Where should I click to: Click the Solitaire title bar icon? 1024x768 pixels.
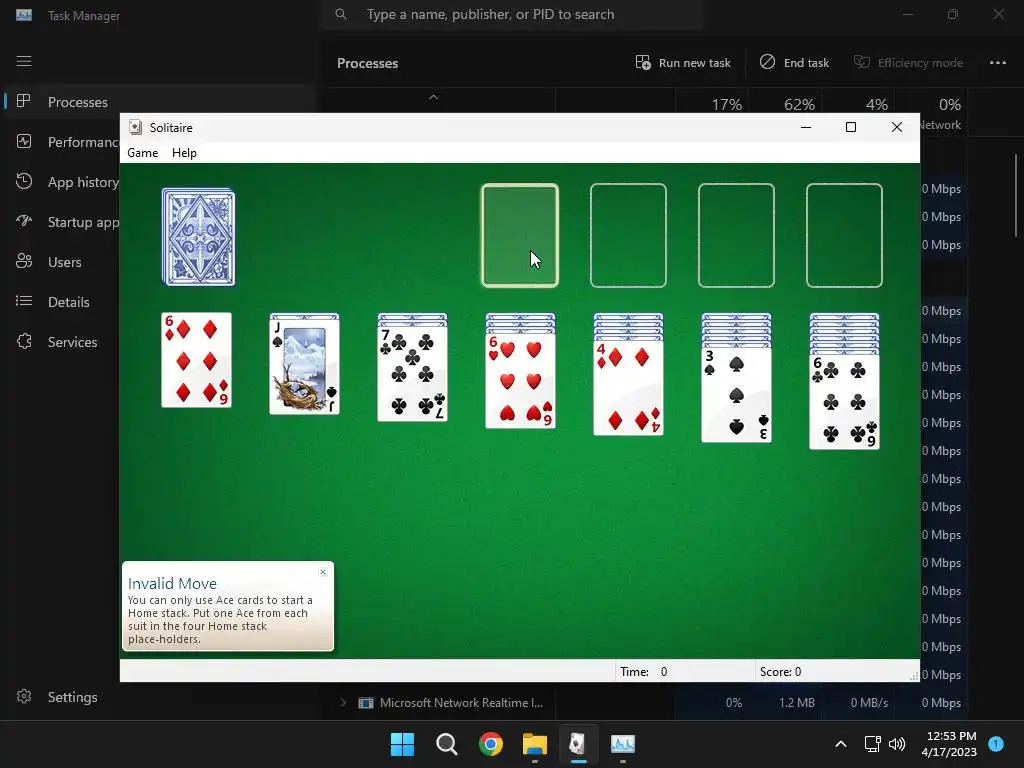click(x=135, y=127)
